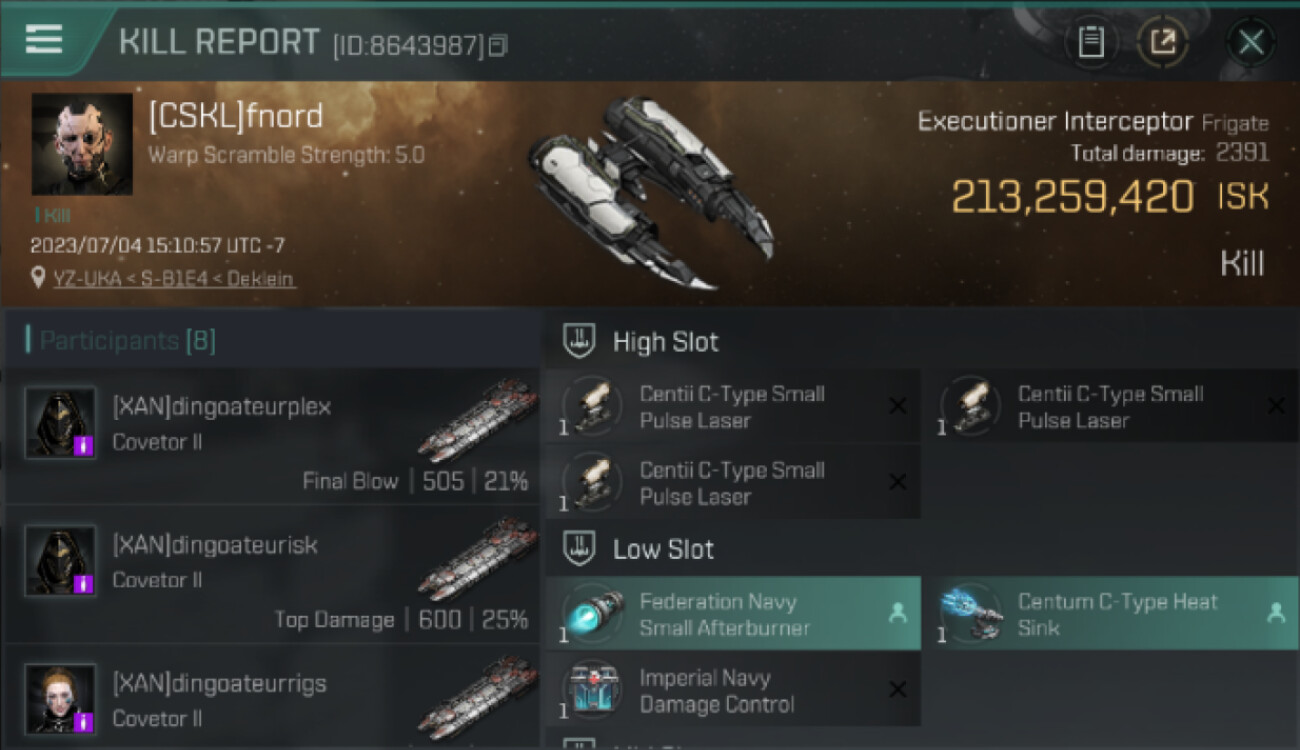Open dingoateurrigs's info badge
Viewport: 1300px width, 750px height.
click(85, 722)
